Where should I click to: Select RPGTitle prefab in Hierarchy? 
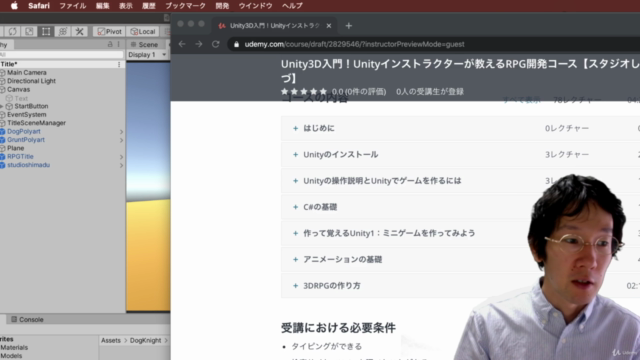click(20, 157)
